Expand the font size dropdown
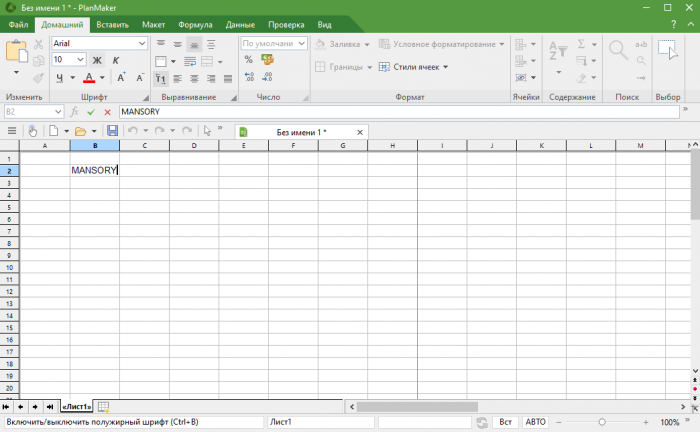This screenshot has width=700, height=432. click(x=82, y=60)
